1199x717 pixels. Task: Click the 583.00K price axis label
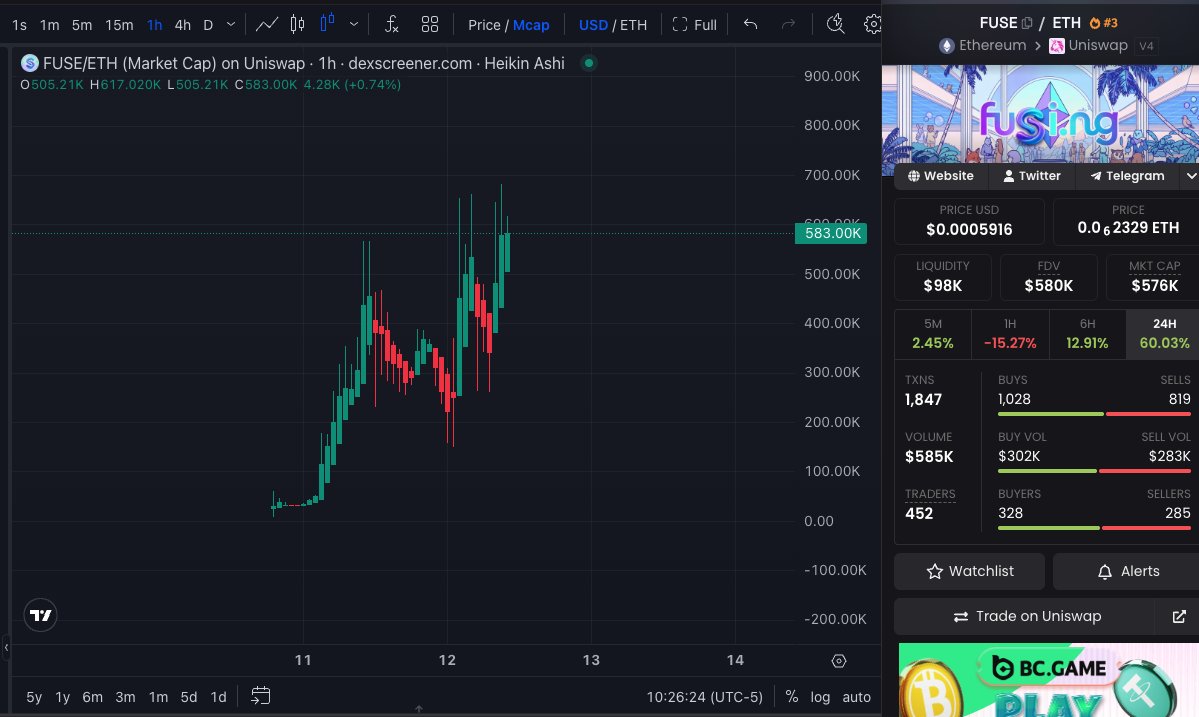pyautogui.click(x=831, y=233)
